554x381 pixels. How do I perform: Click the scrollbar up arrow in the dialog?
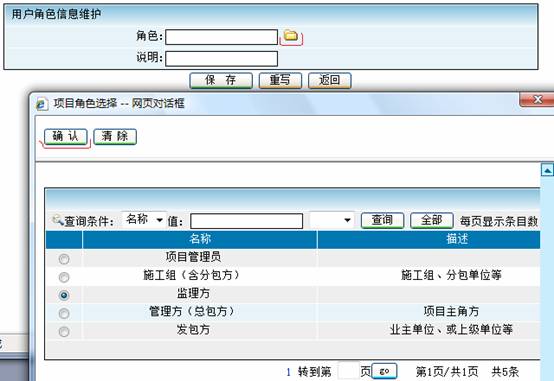pyautogui.click(x=547, y=170)
